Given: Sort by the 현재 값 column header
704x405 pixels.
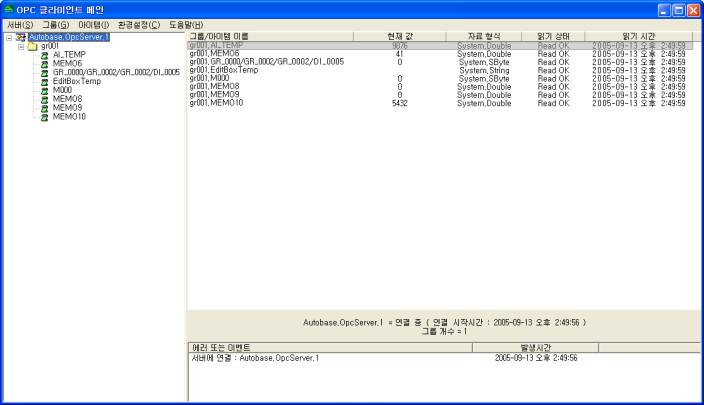Looking at the screenshot, I should 399,36.
